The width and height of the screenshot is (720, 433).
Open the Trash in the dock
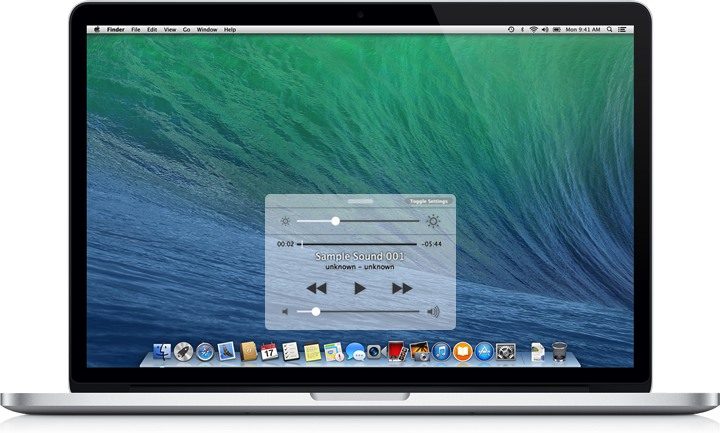point(559,352)
